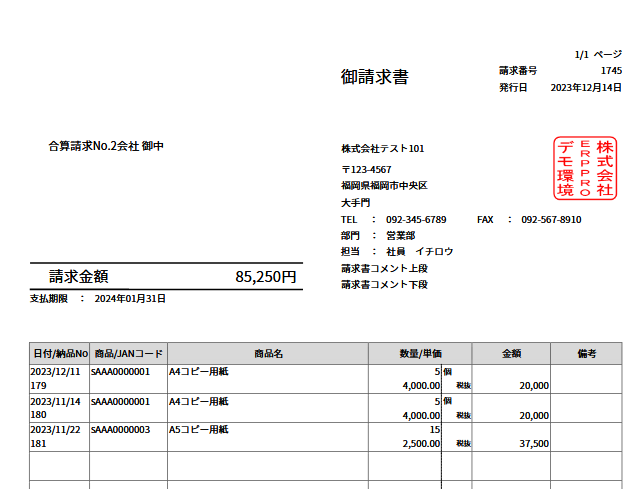Image resolution: width=642 pixels, height=503 pixels.
Task: Click the TEL number 092-345-6789
Action: (x=416, y=219)
